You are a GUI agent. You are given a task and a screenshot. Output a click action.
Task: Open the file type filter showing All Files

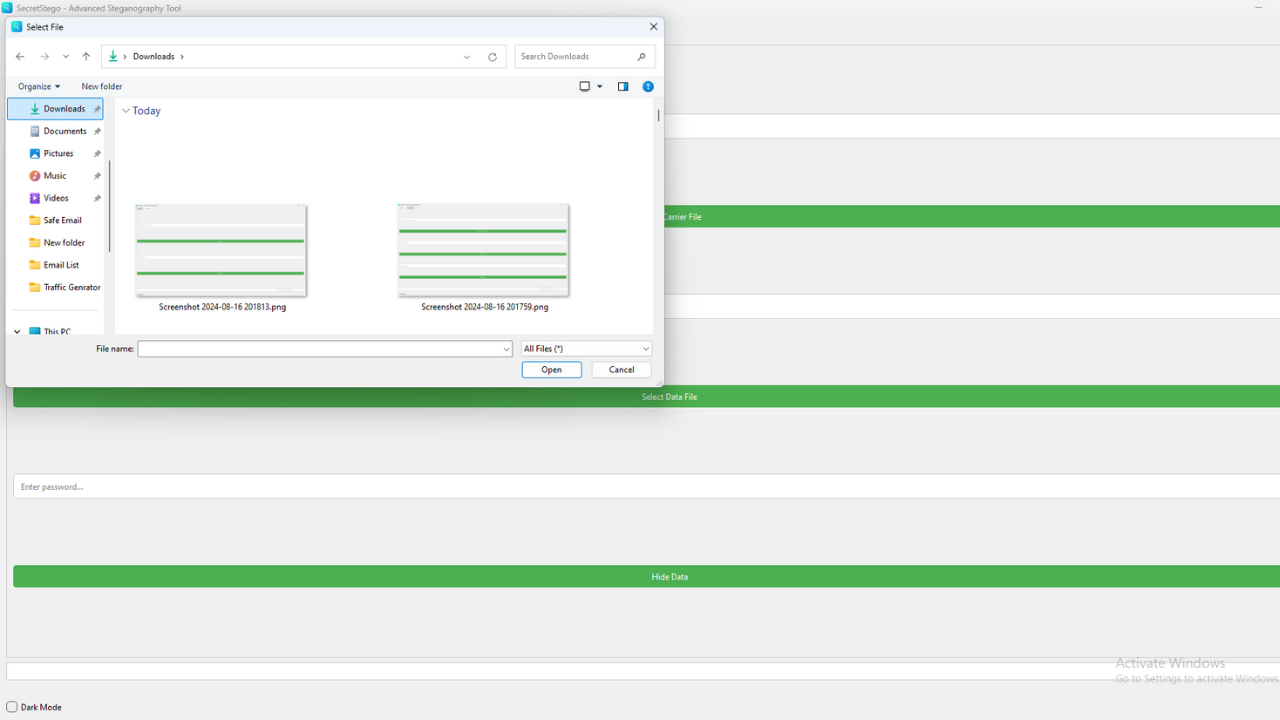(586, 348)
